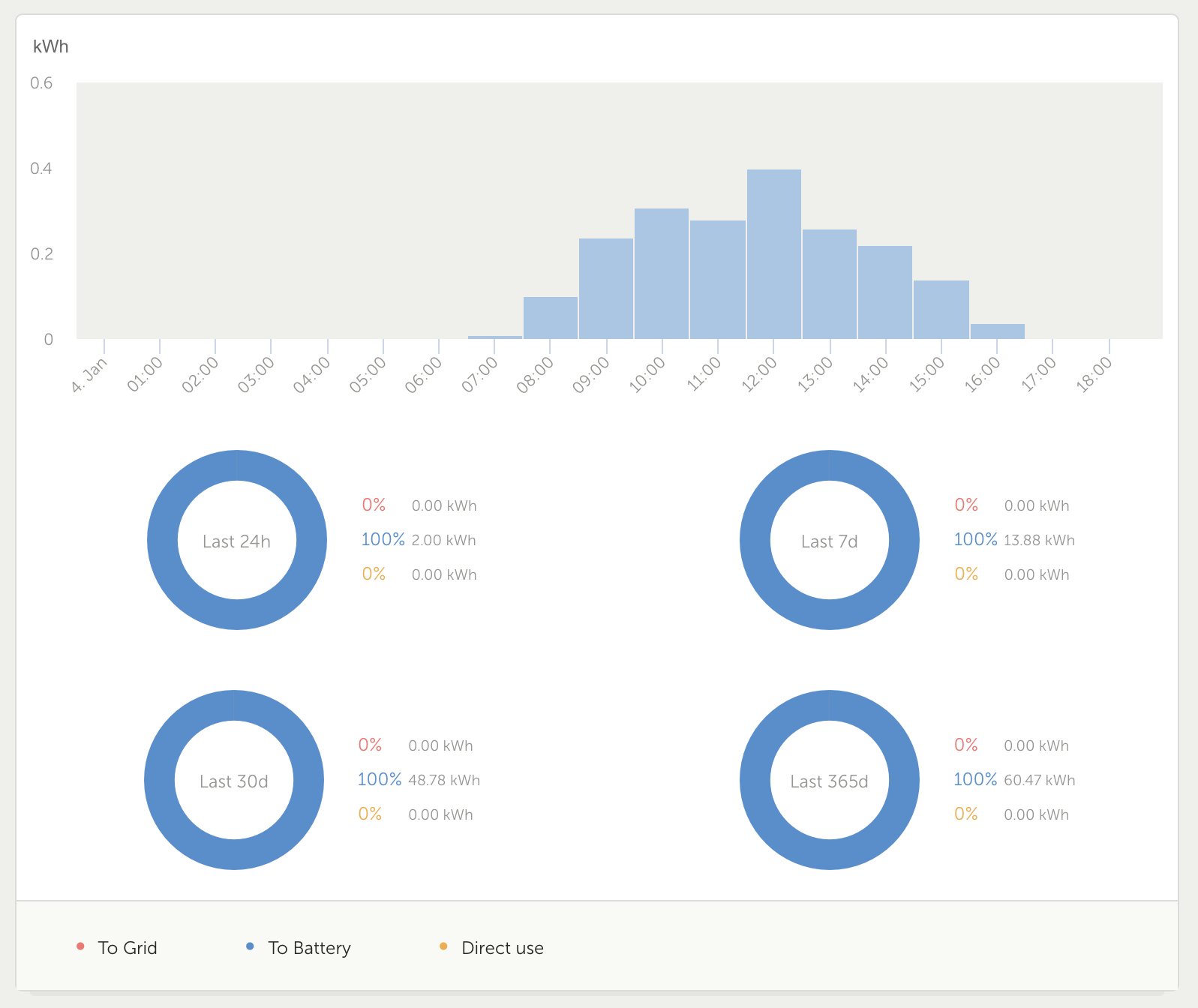Click the 100% label beside Last 7d

975,539
